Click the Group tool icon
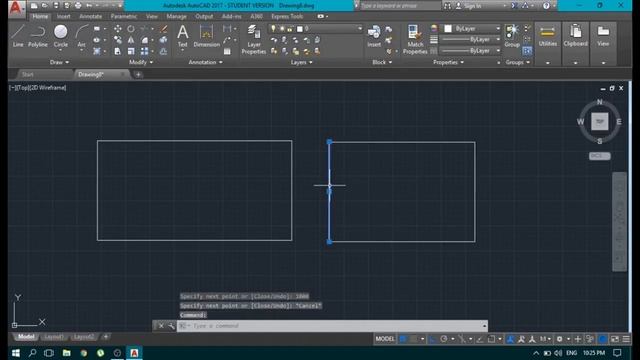 pos(512,36)
